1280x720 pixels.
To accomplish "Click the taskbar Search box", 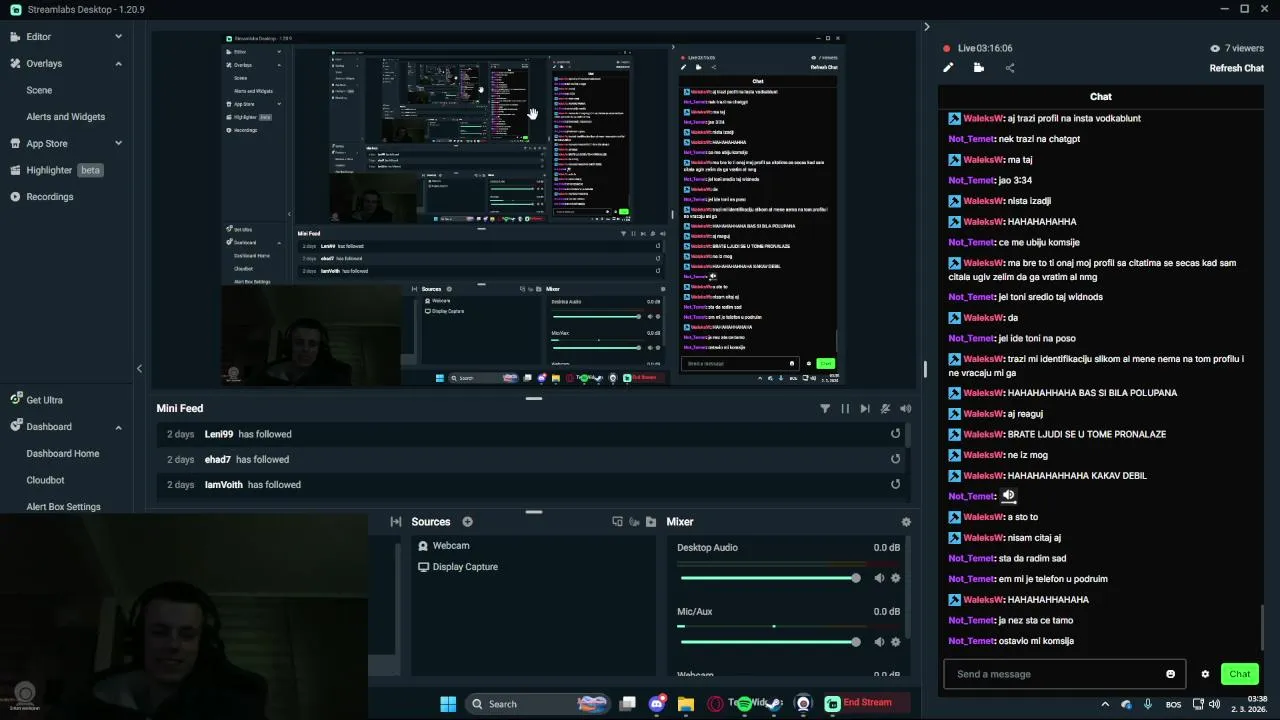I will (x=537, y=704).
